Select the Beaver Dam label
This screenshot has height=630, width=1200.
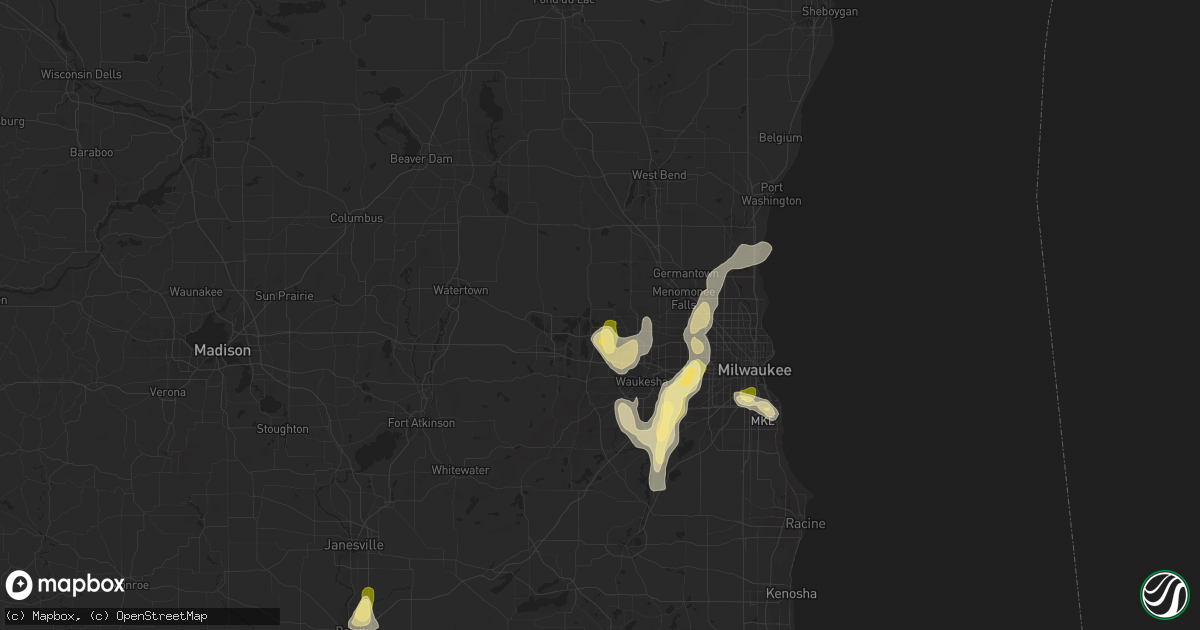pyautogui.click(x=421, y=159)
